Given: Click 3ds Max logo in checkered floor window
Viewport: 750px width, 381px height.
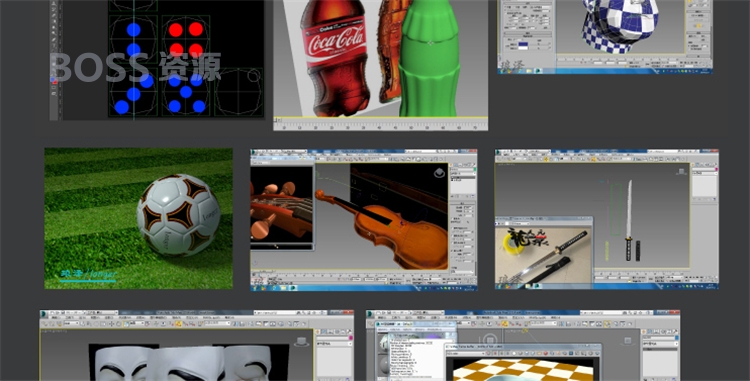Looking at the screenshot, I should (370, 313).
